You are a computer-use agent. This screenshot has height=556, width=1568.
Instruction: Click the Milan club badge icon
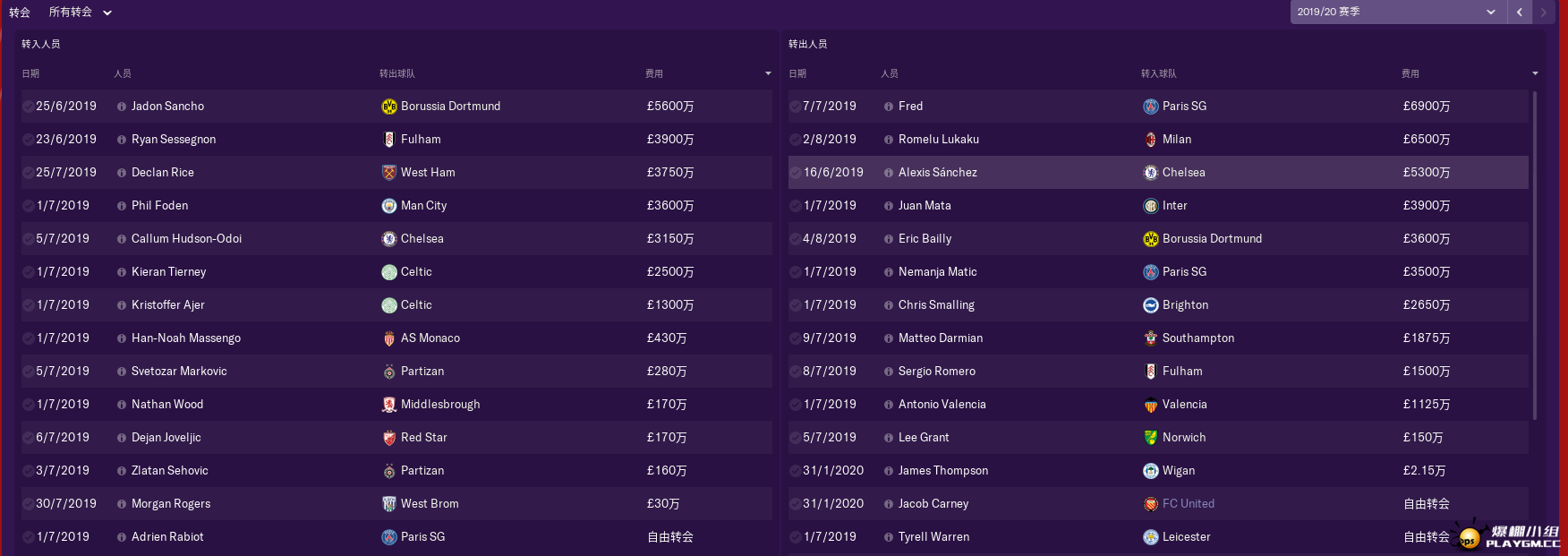click(1150, 140)
